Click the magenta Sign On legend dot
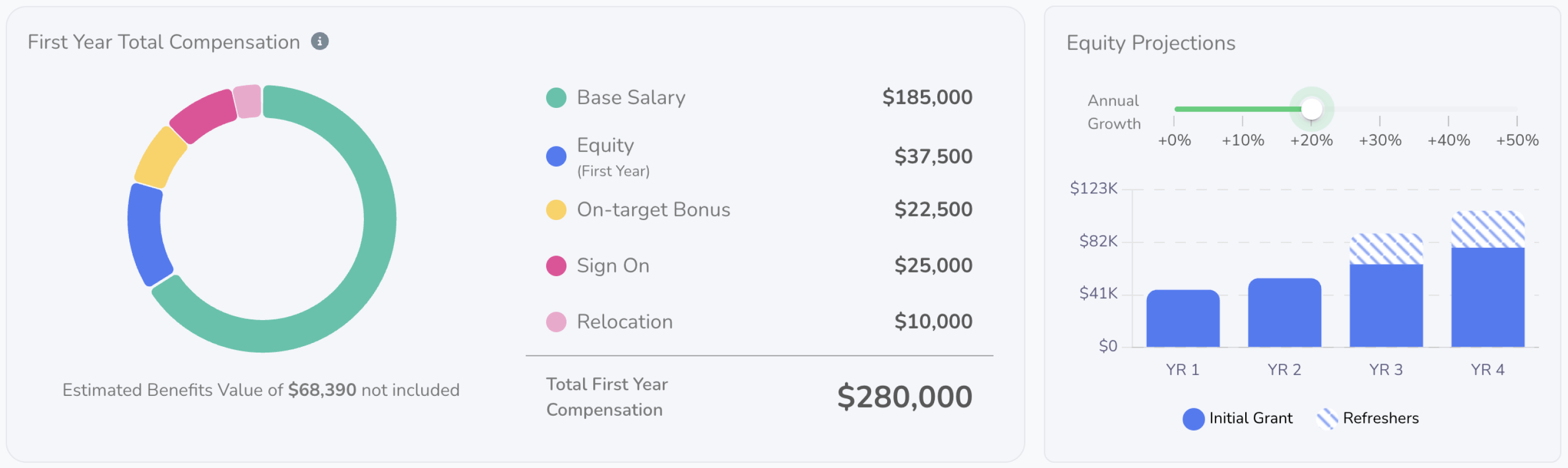Screen dimensions: 1568x468 556,266
